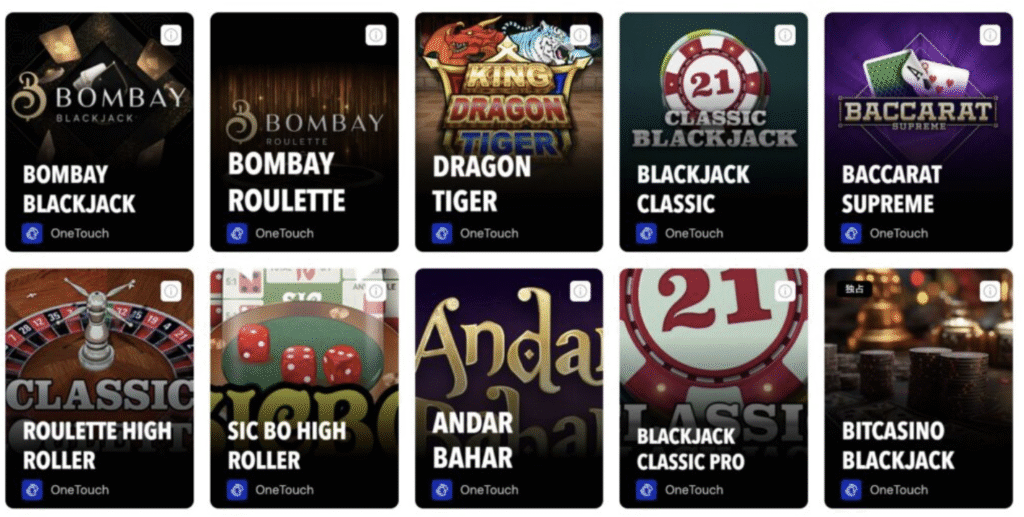Viewport: 1024px width, 517px height.
Task: Click OneTouch provider logo under Baccarat Supreme
Action: 851,233
